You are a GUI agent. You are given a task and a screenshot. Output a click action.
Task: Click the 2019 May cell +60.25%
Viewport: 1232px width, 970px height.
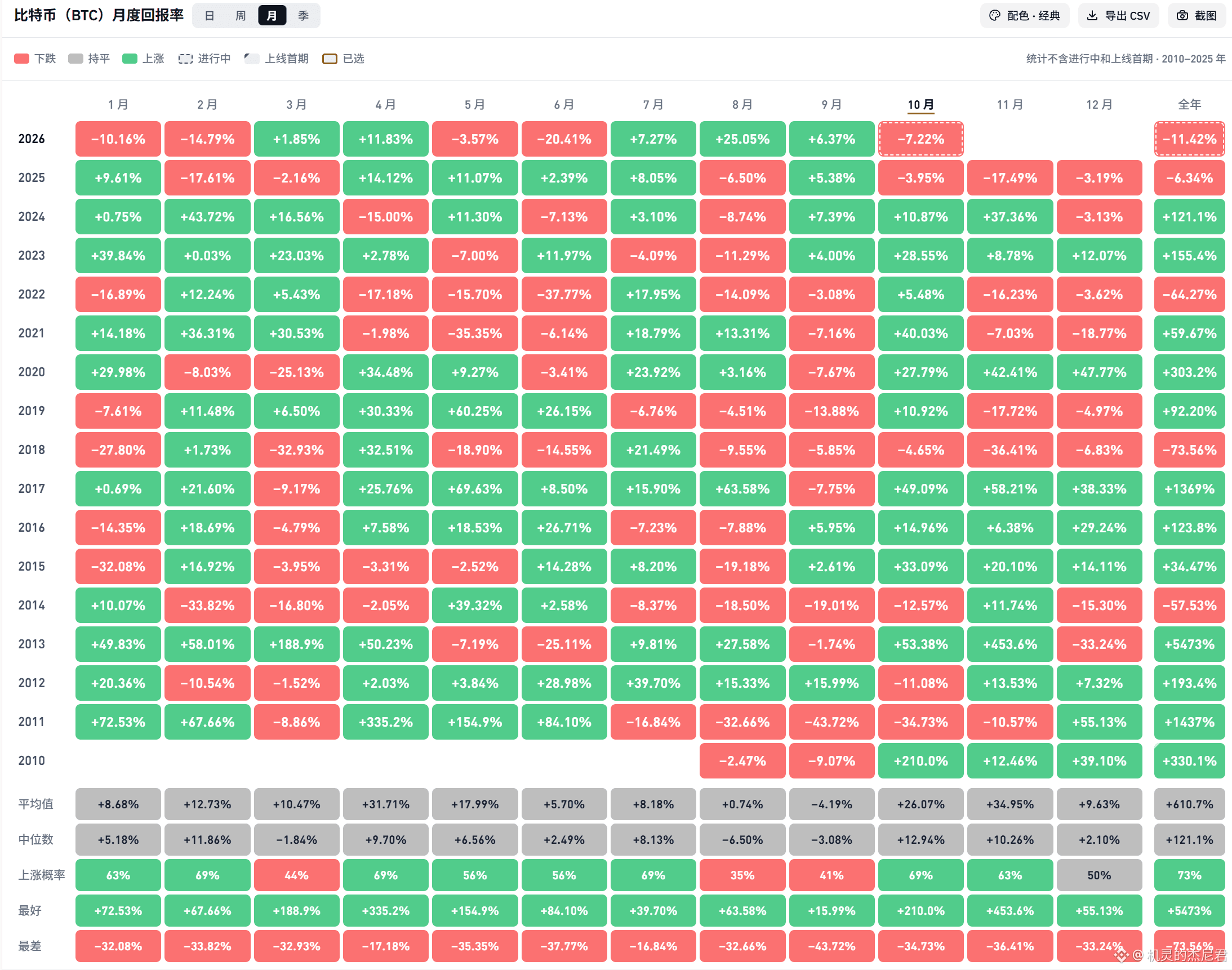click(x=475, y=411)
